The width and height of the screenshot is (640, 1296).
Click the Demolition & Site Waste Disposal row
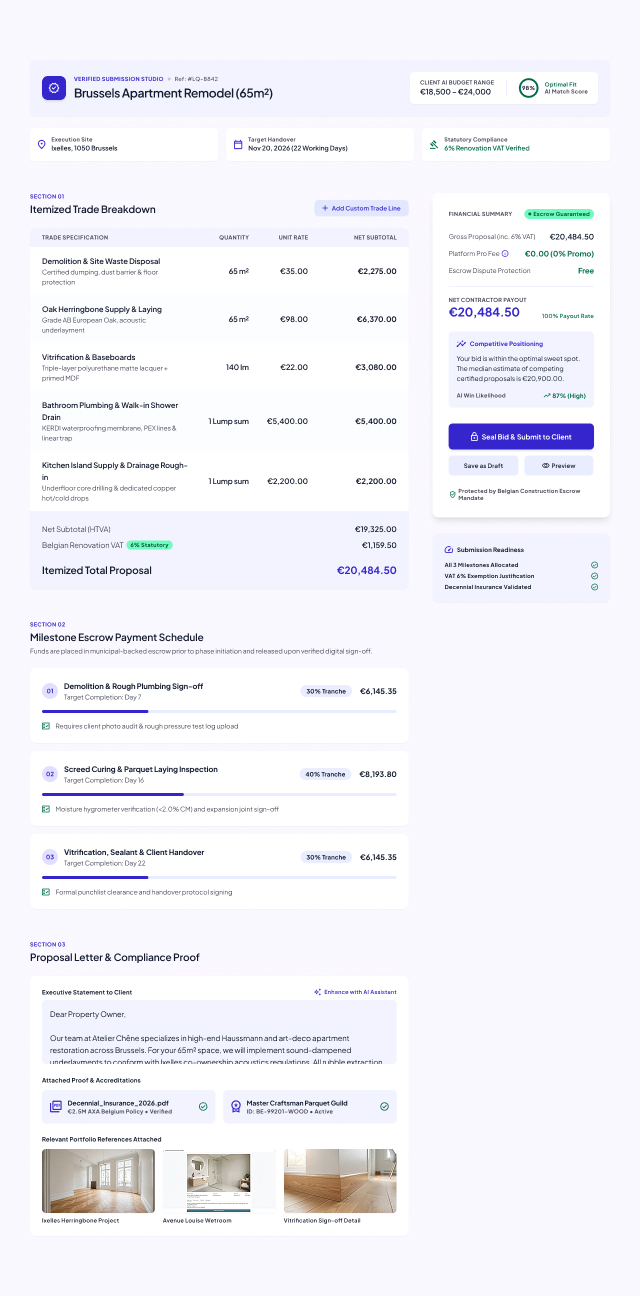[219, 270]
